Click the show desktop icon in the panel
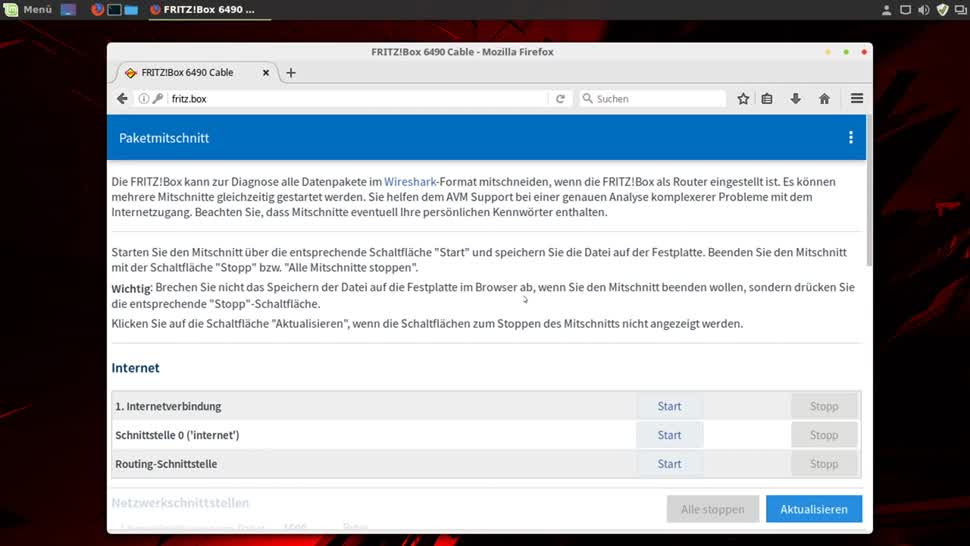The height and width of the screenshot is (546, 970). click(68, 9)
